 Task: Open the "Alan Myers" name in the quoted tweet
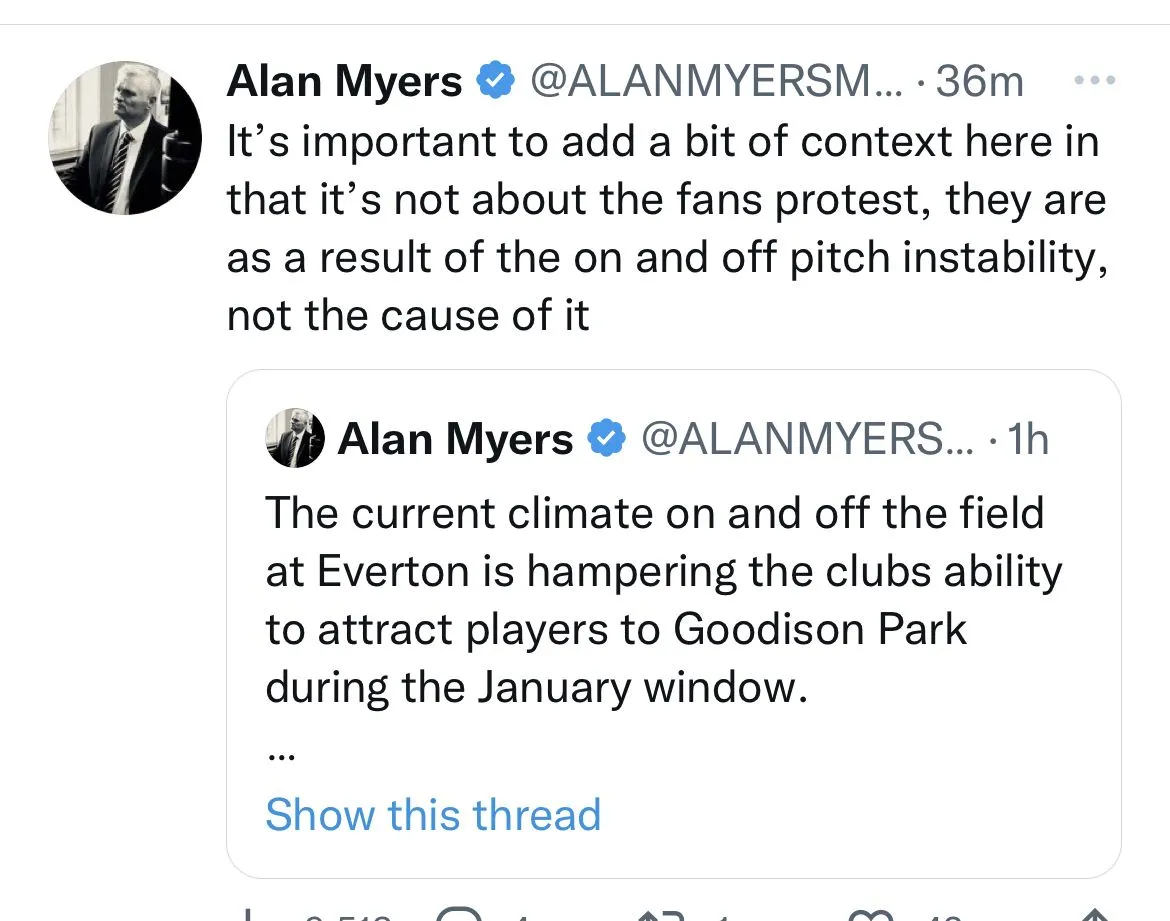455,439
